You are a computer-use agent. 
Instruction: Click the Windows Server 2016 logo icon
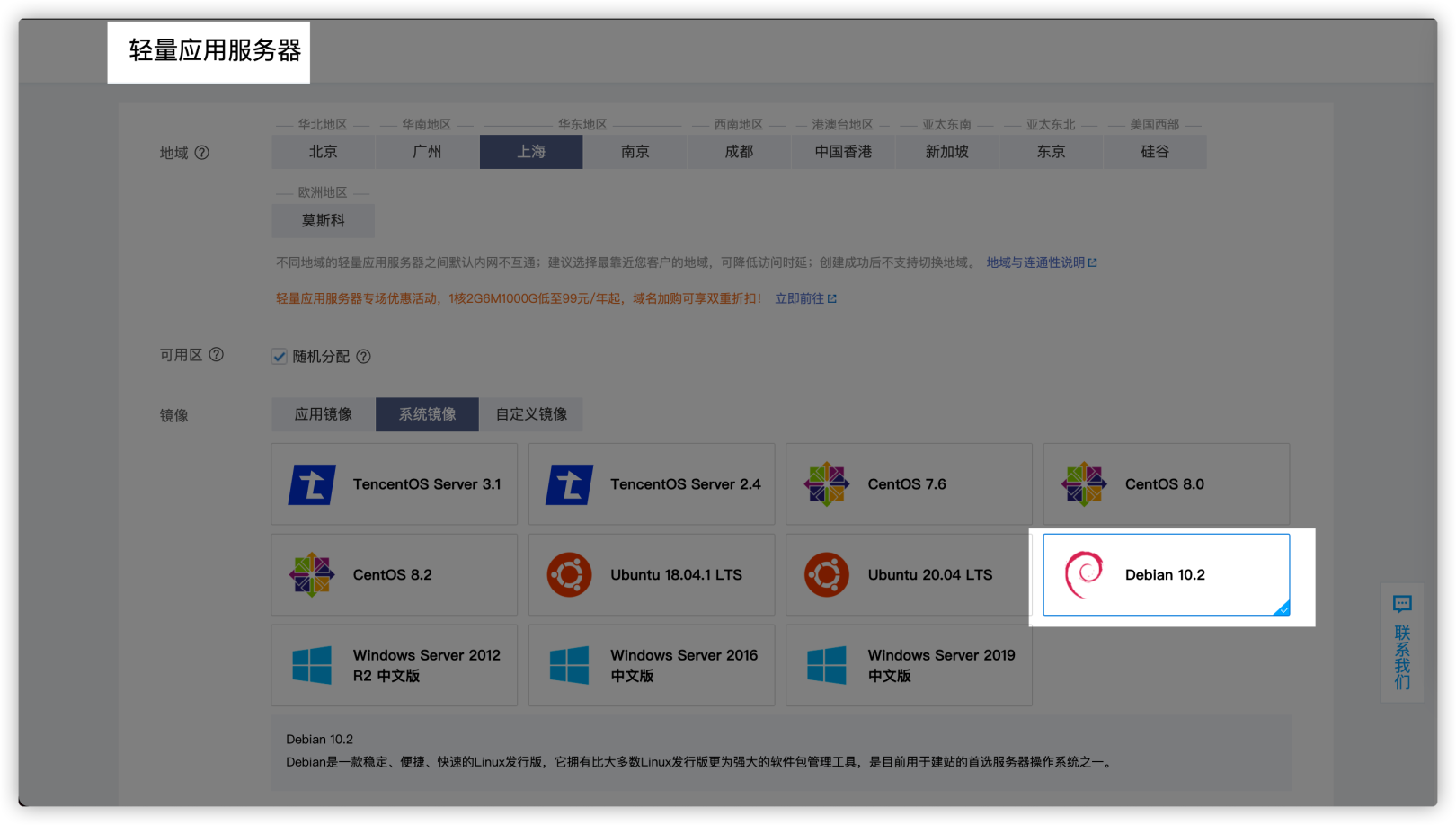tap(569, 666)
